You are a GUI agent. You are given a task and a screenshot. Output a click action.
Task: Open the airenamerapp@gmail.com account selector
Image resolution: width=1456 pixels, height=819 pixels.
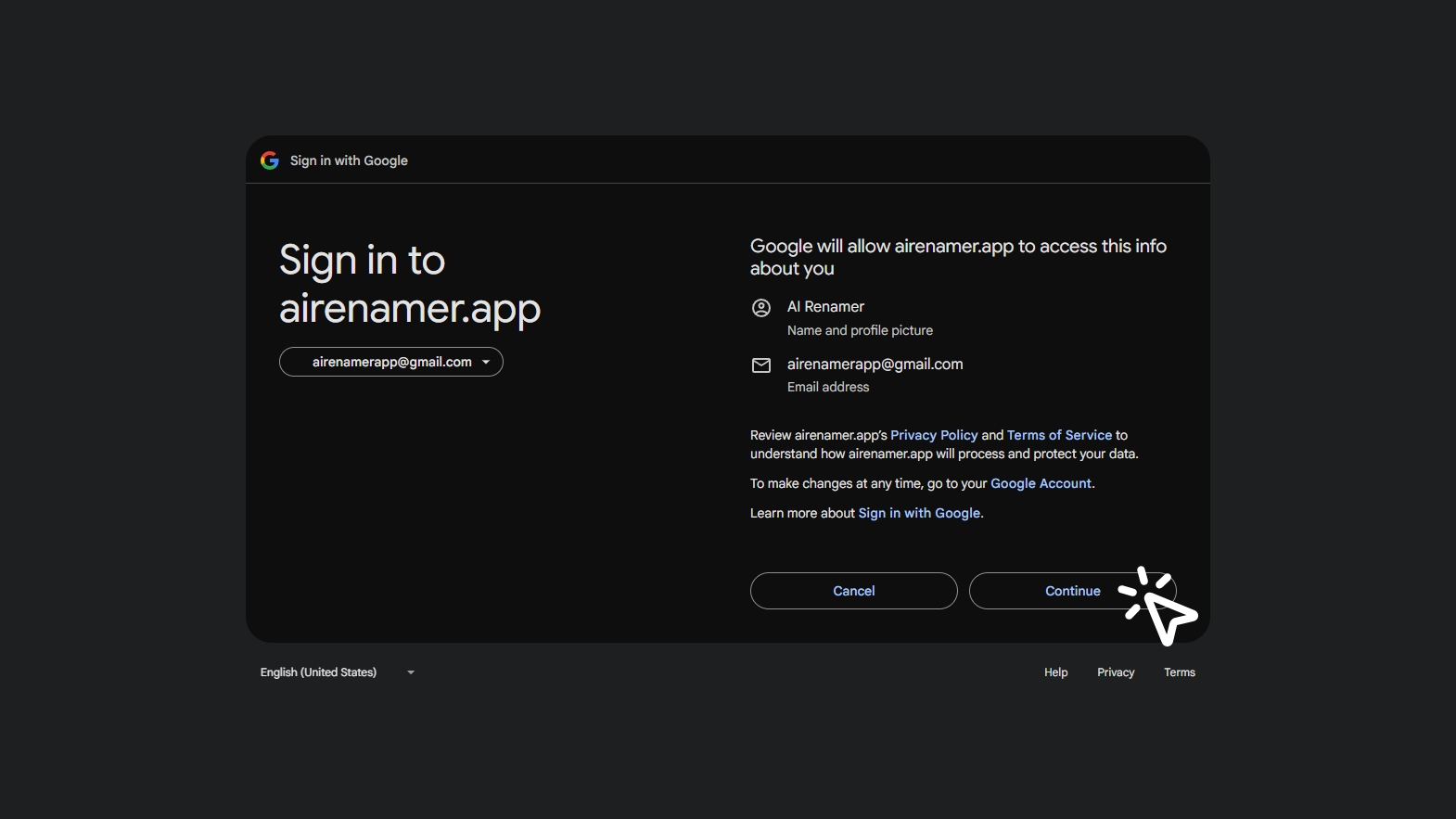(391, 362)
